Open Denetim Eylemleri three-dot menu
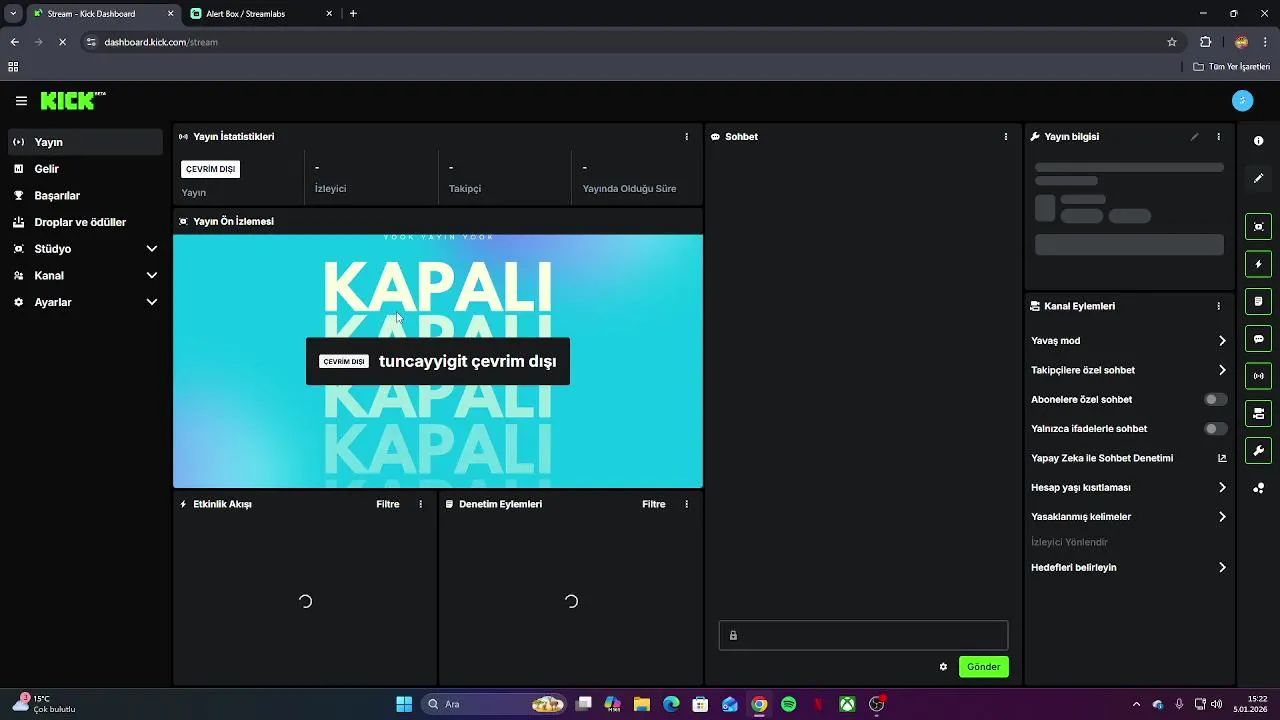Image resolution: width=1280 pixels, height=720 pixels. coord(686,504)
